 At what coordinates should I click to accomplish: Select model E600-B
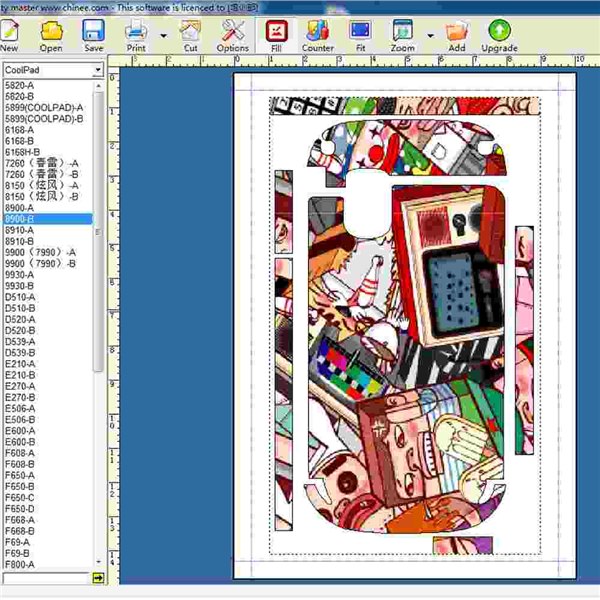[x=20, y=442]
